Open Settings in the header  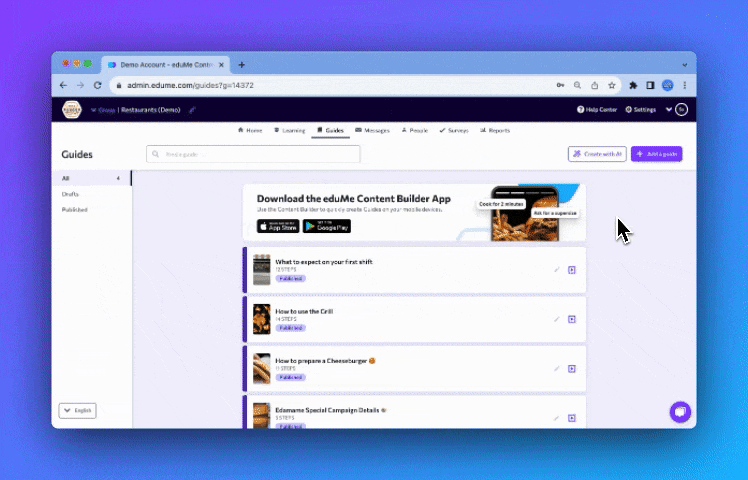pyautogui.click(x=641, y=110)
